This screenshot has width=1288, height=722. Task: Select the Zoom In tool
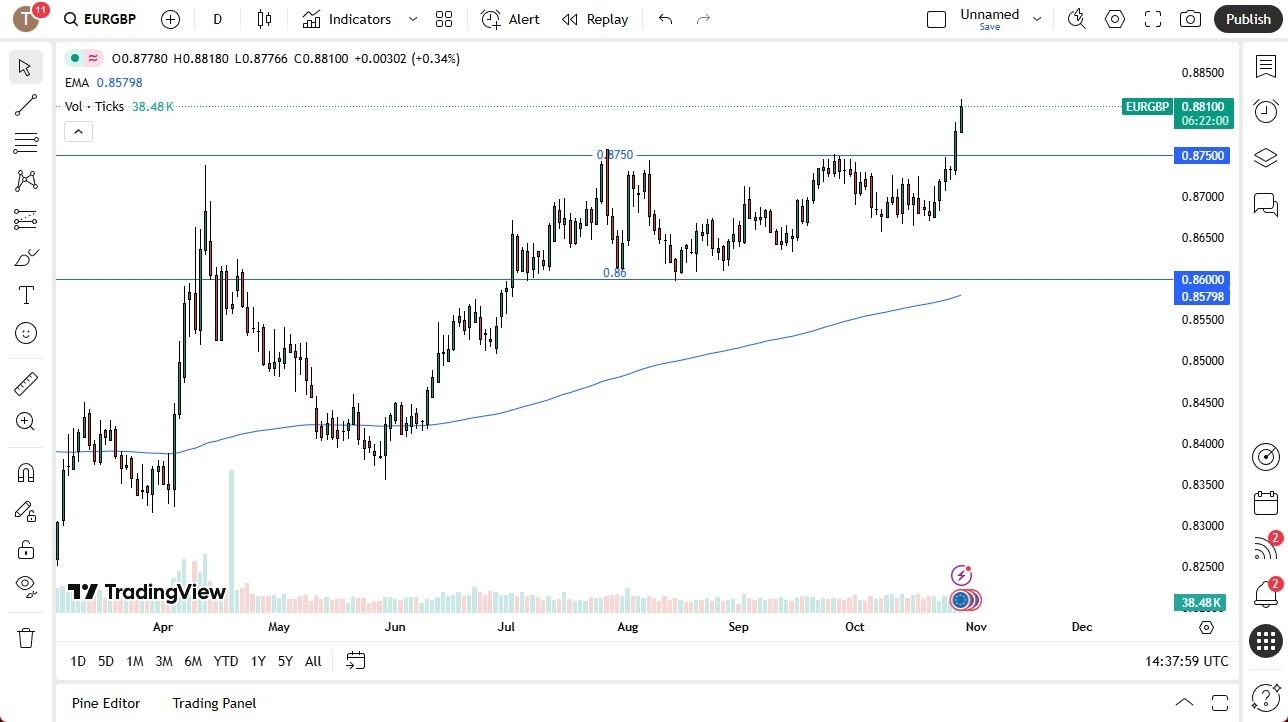coord(25,421)
